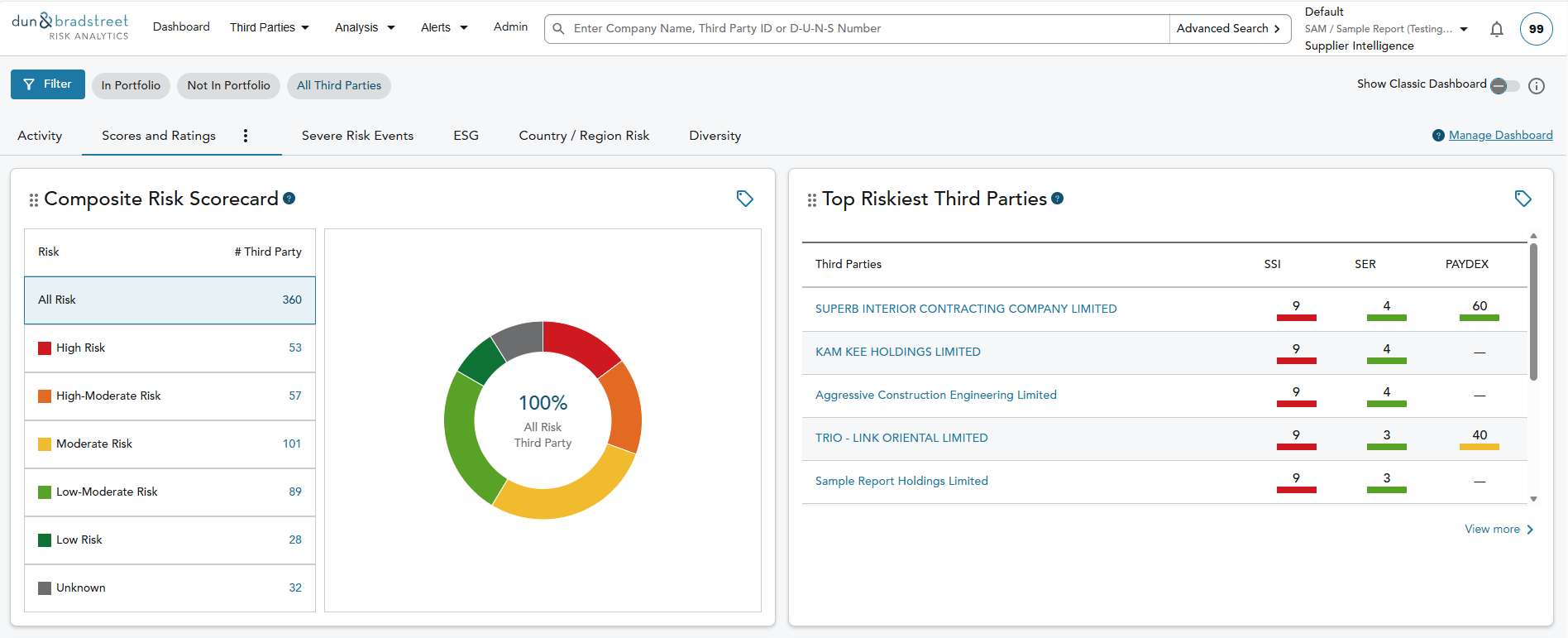
Task: Click the help icon beside Top Riskiest Third Parties
Action: click(1057, 199)
